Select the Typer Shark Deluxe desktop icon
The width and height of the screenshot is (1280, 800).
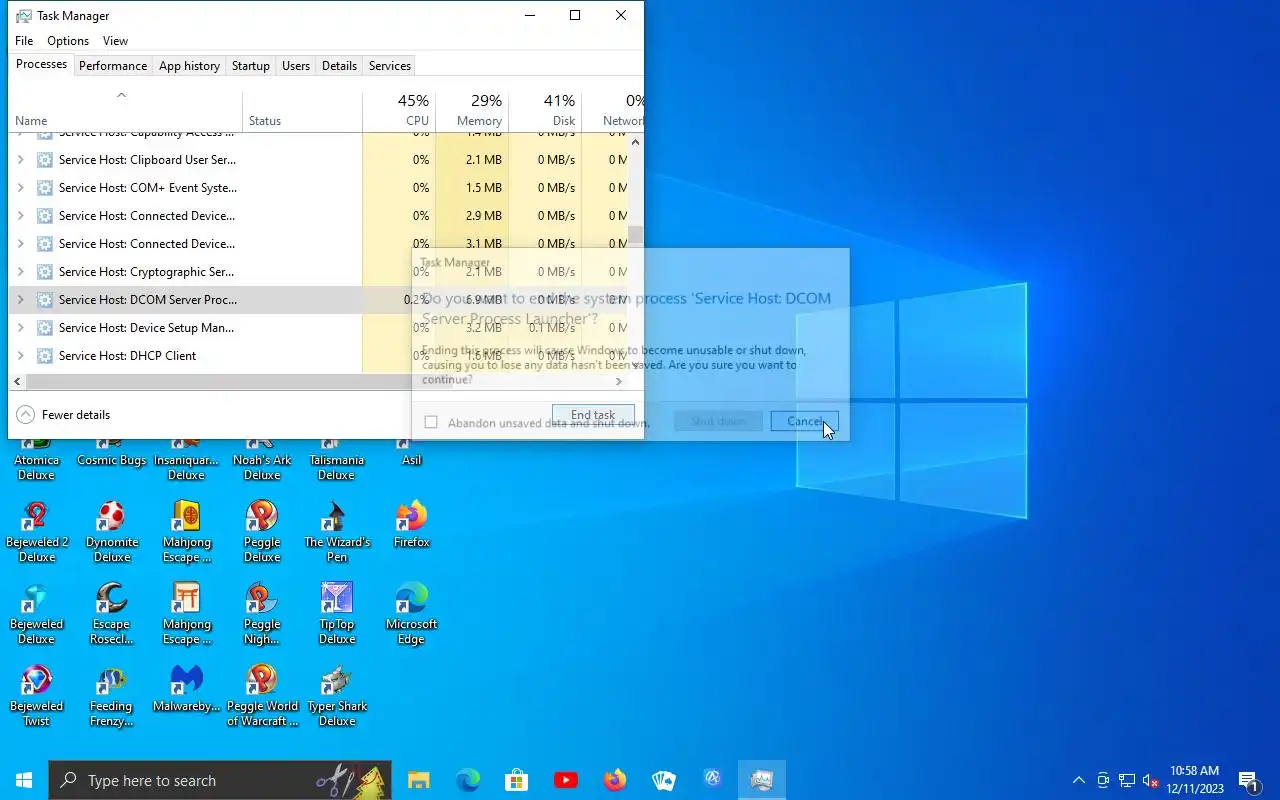[x=337, y=696]
